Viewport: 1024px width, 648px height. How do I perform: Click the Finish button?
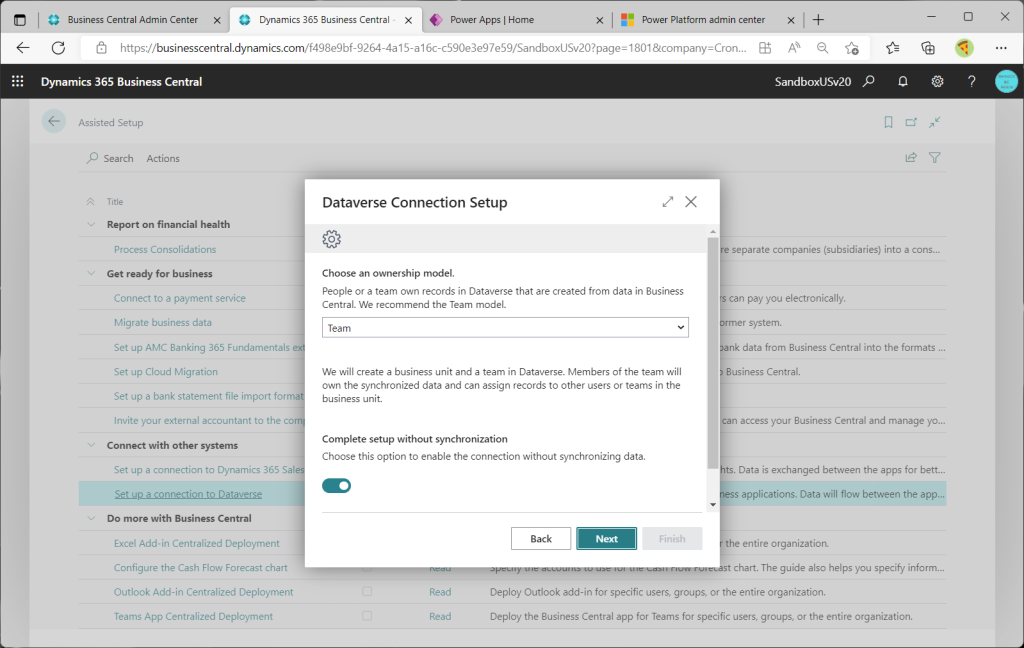[672, 538]
